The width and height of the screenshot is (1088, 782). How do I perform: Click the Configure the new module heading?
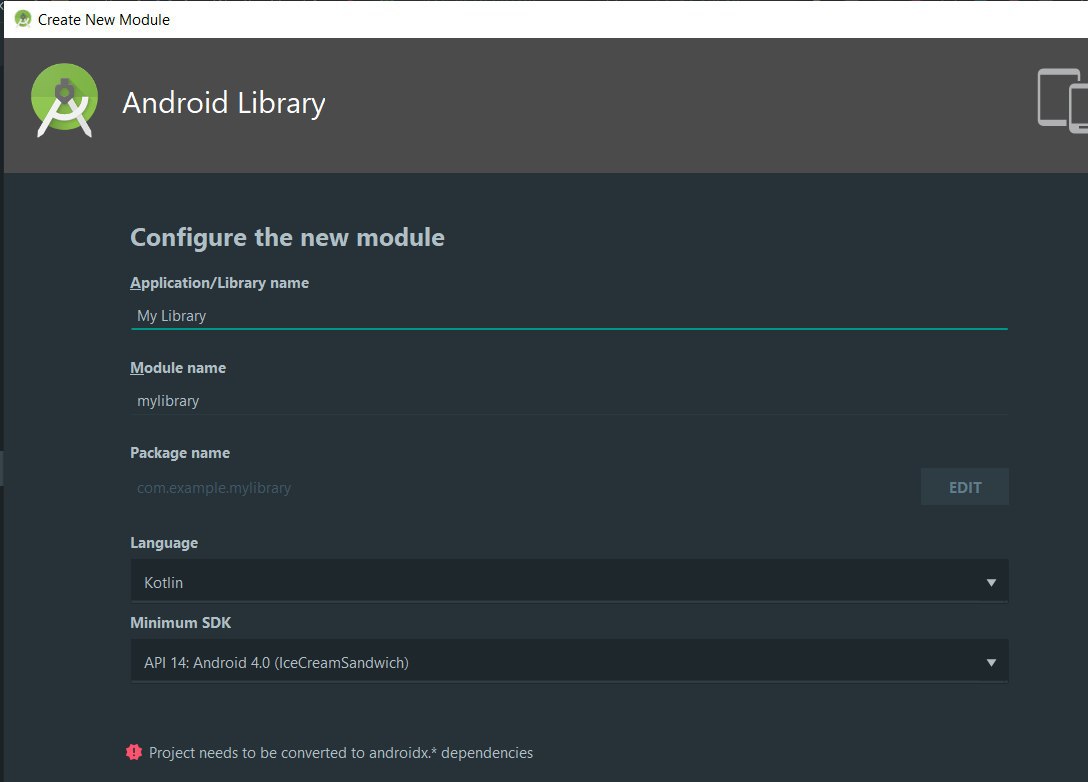coord(287,238)
